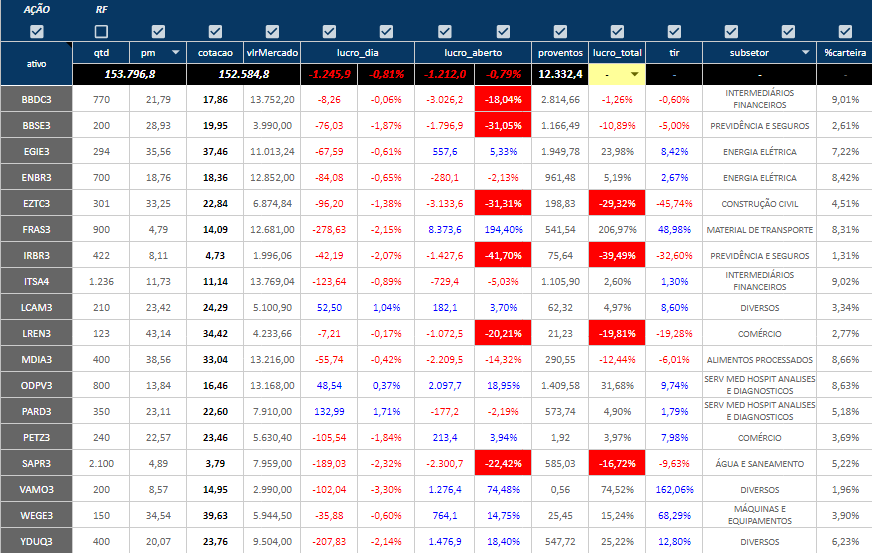Click FRAS3 lucro_aberto value 194,40%

click(503, 229)
